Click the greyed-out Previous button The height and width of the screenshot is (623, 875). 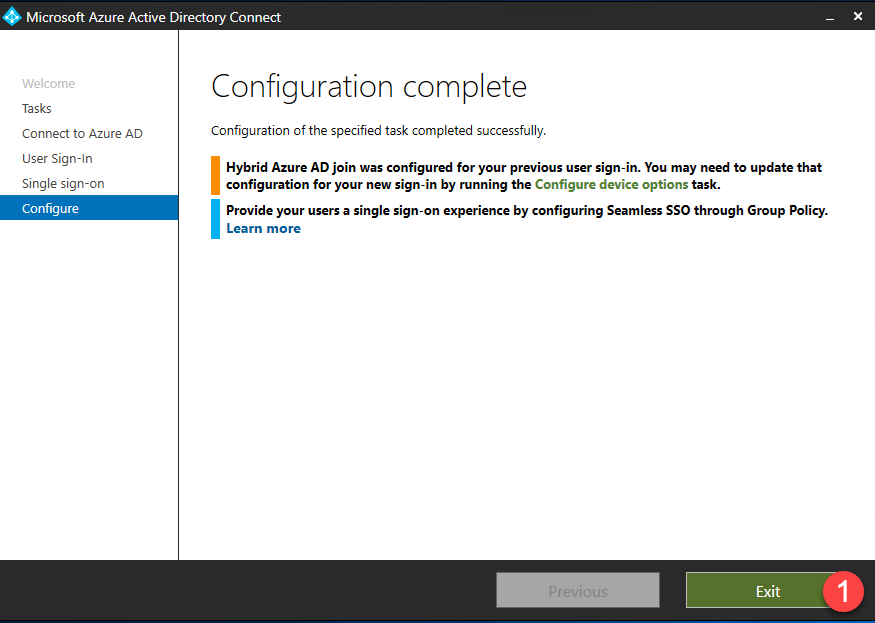(577, 591)
